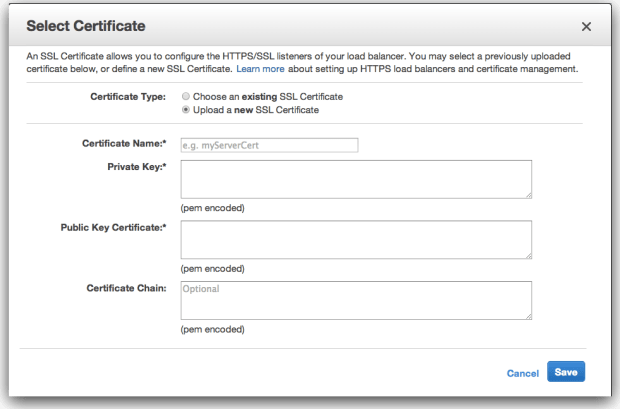The height and width of the screenshot is (409, 620).
Task: Click the Certificate Chain label
Action: [x=127, y=288]
